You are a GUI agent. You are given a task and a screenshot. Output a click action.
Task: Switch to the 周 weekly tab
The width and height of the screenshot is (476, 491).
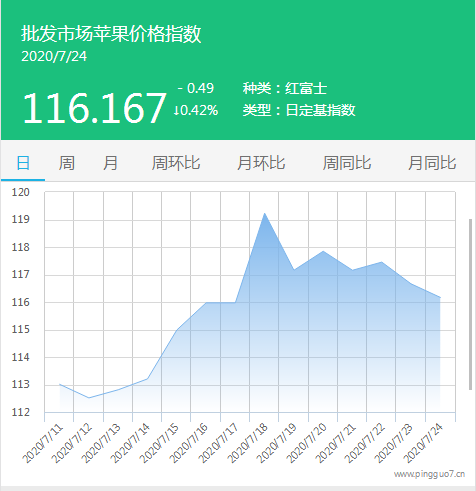click(x=67, y=163)
